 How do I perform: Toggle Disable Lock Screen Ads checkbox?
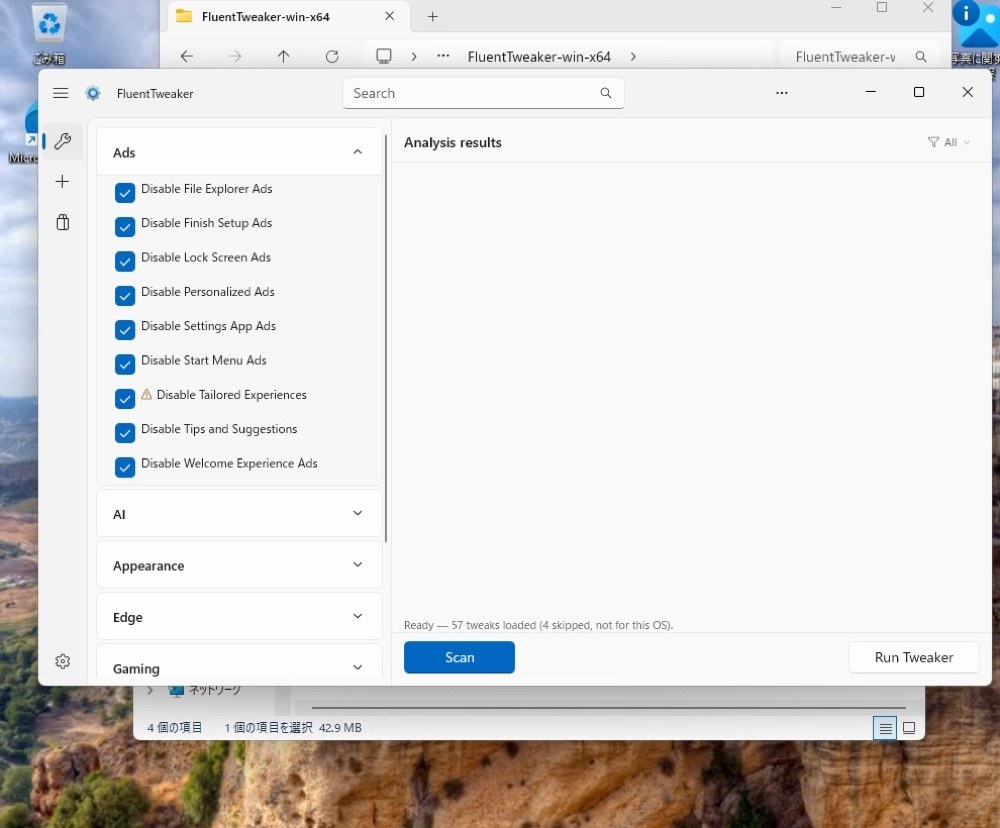coord(125,261)
